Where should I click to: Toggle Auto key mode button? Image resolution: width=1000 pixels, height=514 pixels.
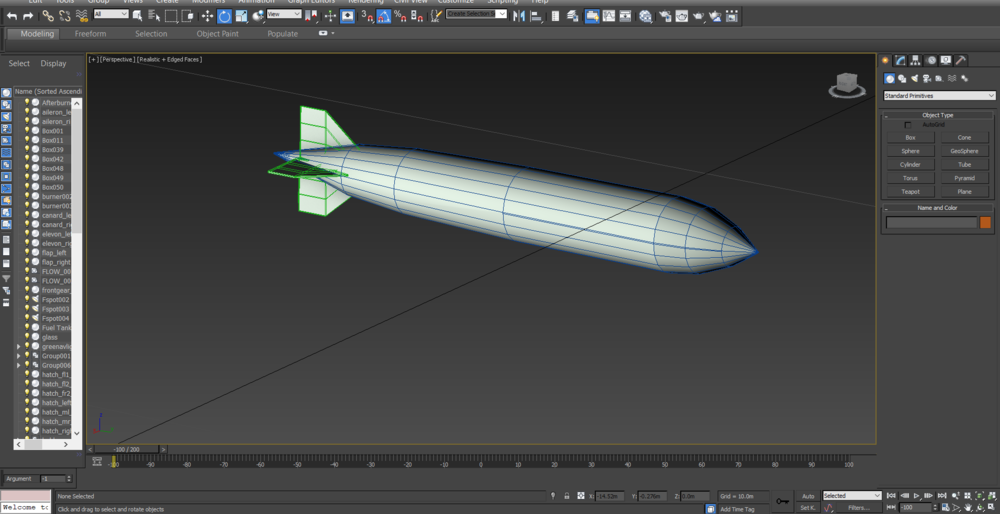[808, 496]
